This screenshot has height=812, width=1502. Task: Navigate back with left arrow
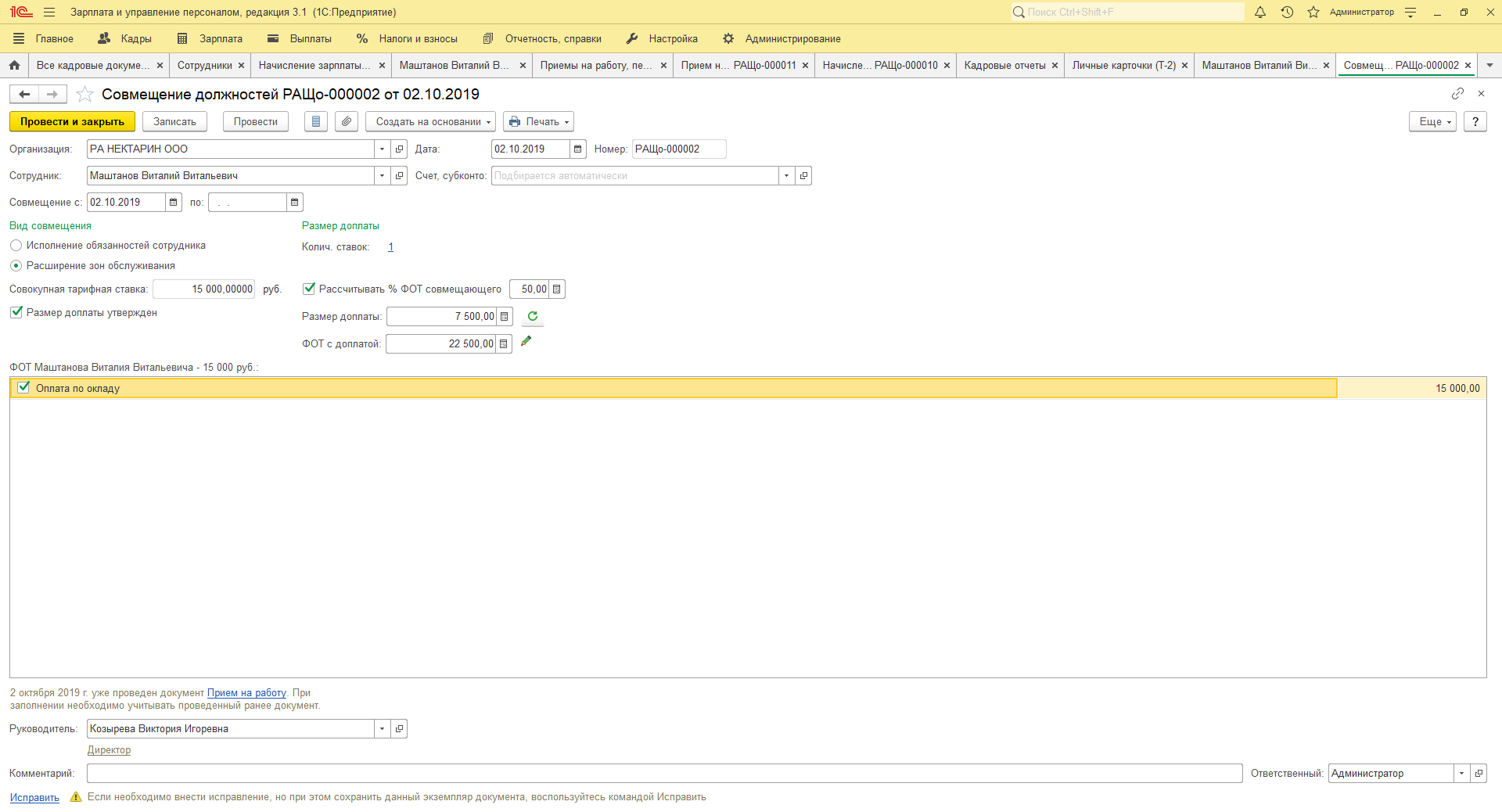24,94
